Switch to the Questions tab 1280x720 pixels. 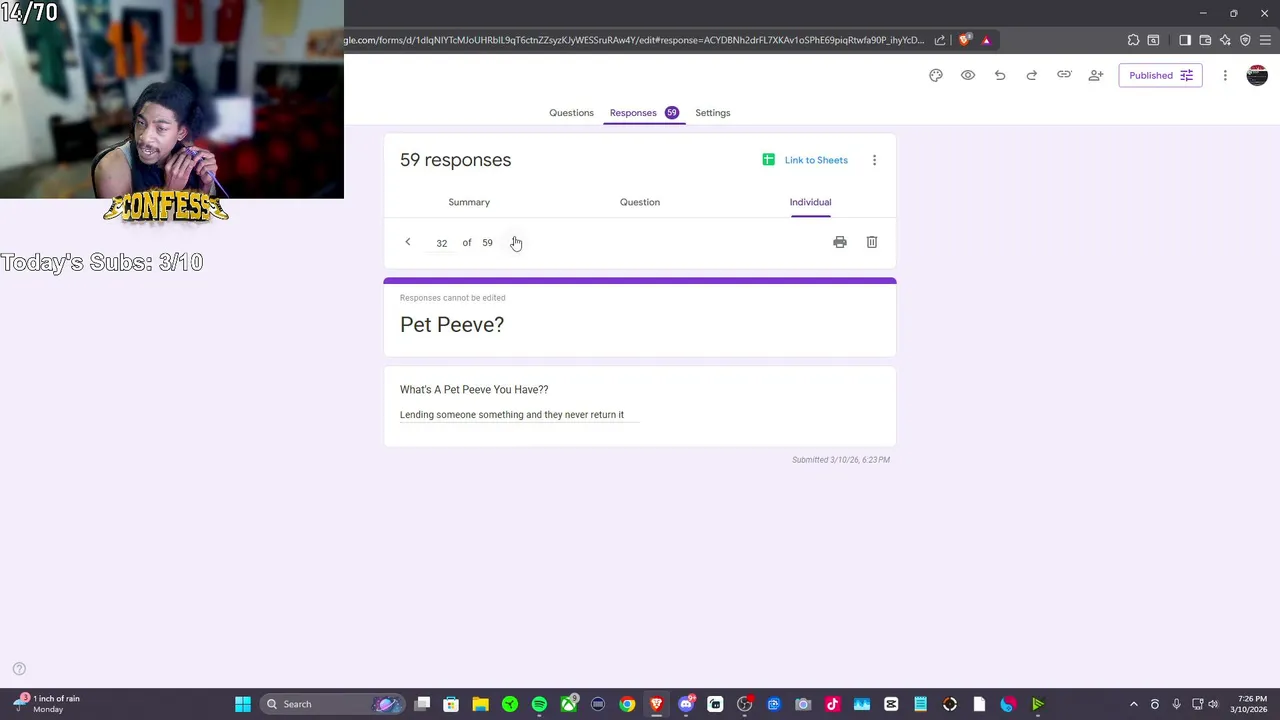tap(571, 113)
